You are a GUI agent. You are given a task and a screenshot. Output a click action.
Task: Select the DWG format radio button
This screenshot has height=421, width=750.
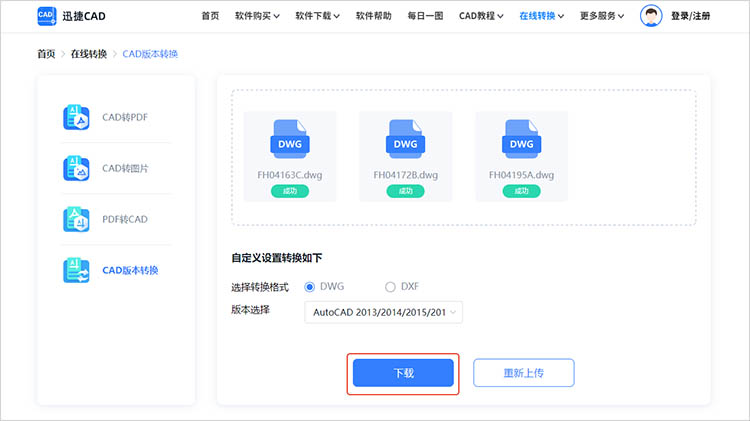pos(309,287)
